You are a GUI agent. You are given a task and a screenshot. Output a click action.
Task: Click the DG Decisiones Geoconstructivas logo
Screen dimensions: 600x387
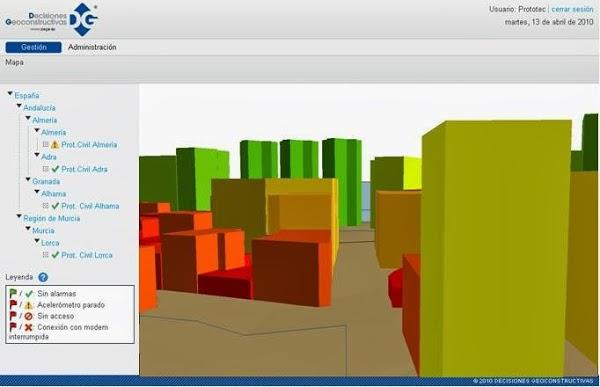point(52,20)
